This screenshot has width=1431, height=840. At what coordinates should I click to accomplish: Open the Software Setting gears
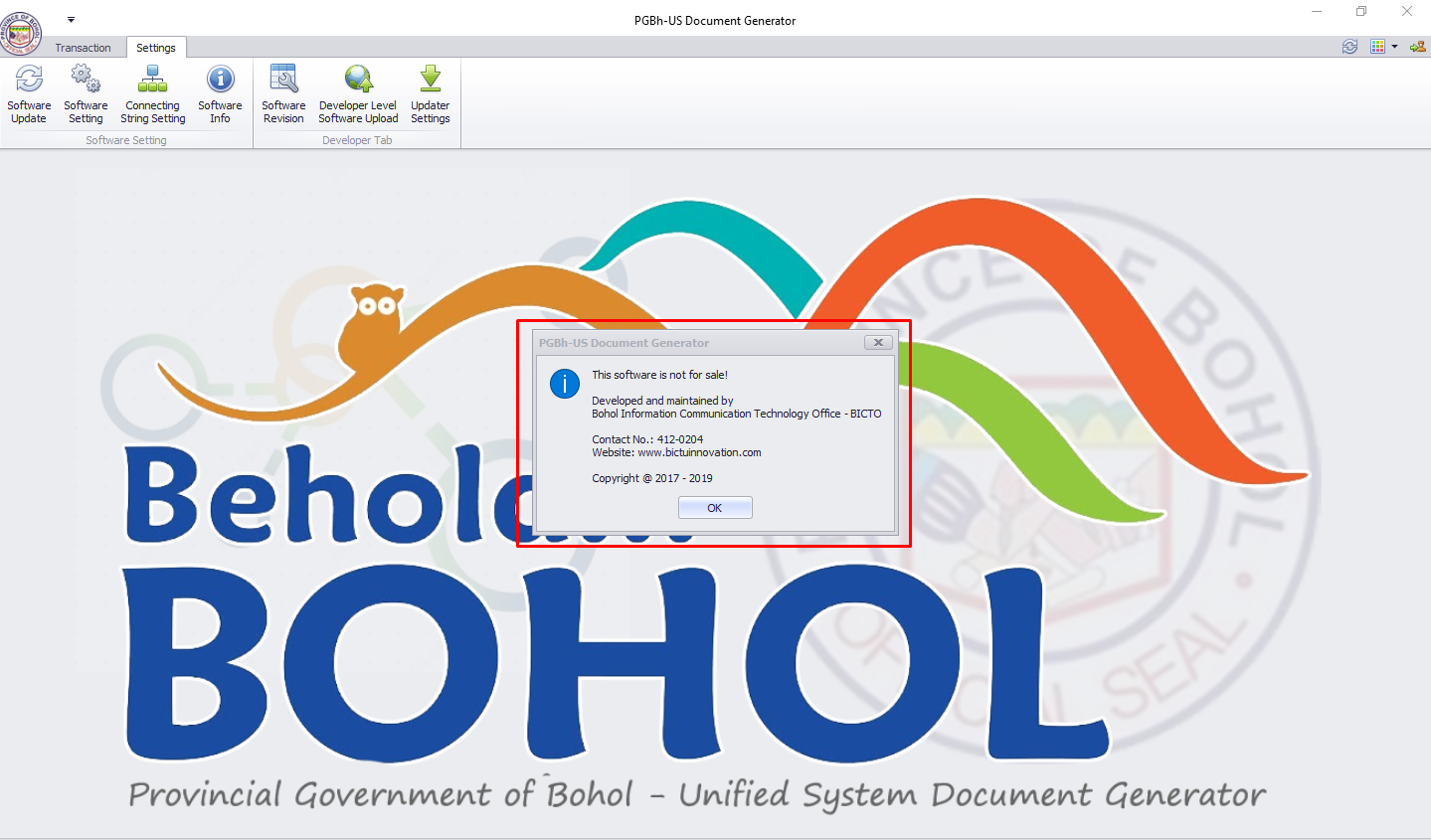86,94
